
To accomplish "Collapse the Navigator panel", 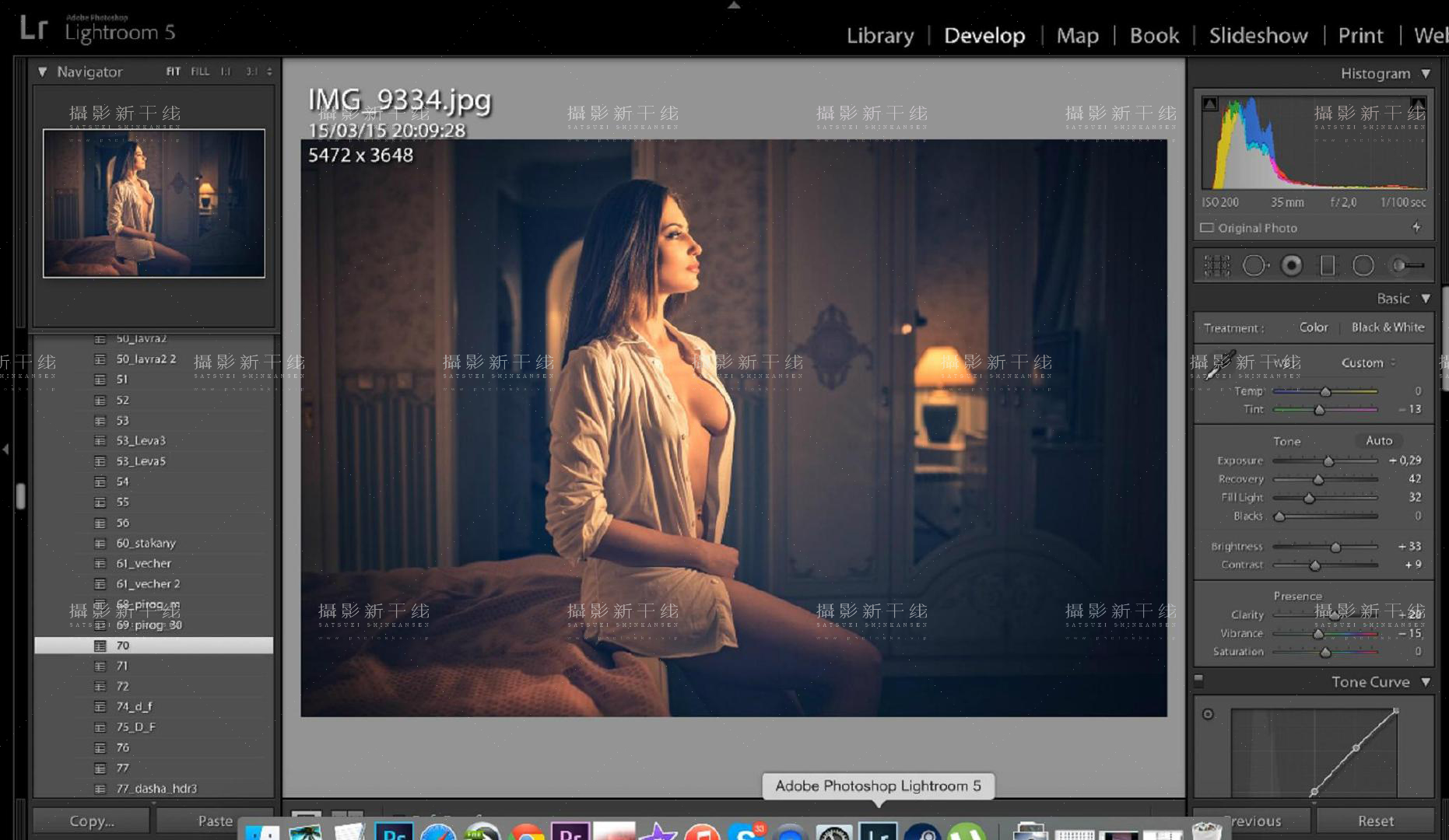I will 42,72.
